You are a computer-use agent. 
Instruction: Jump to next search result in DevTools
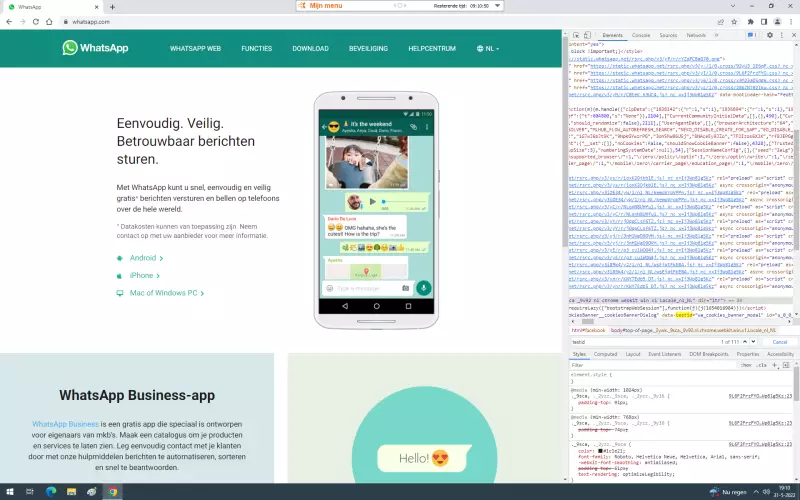click(x=754, y=342)
